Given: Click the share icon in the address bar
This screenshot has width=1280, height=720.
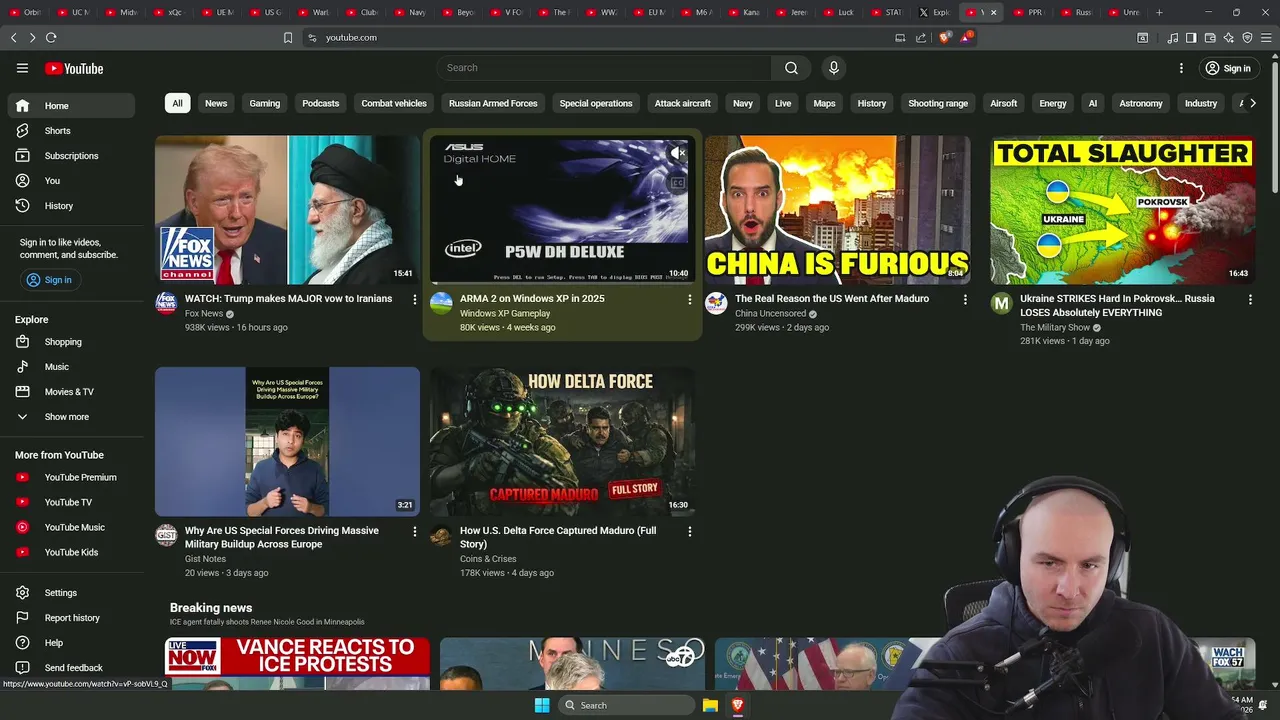Looking at the screenshot, I should 921,37.
